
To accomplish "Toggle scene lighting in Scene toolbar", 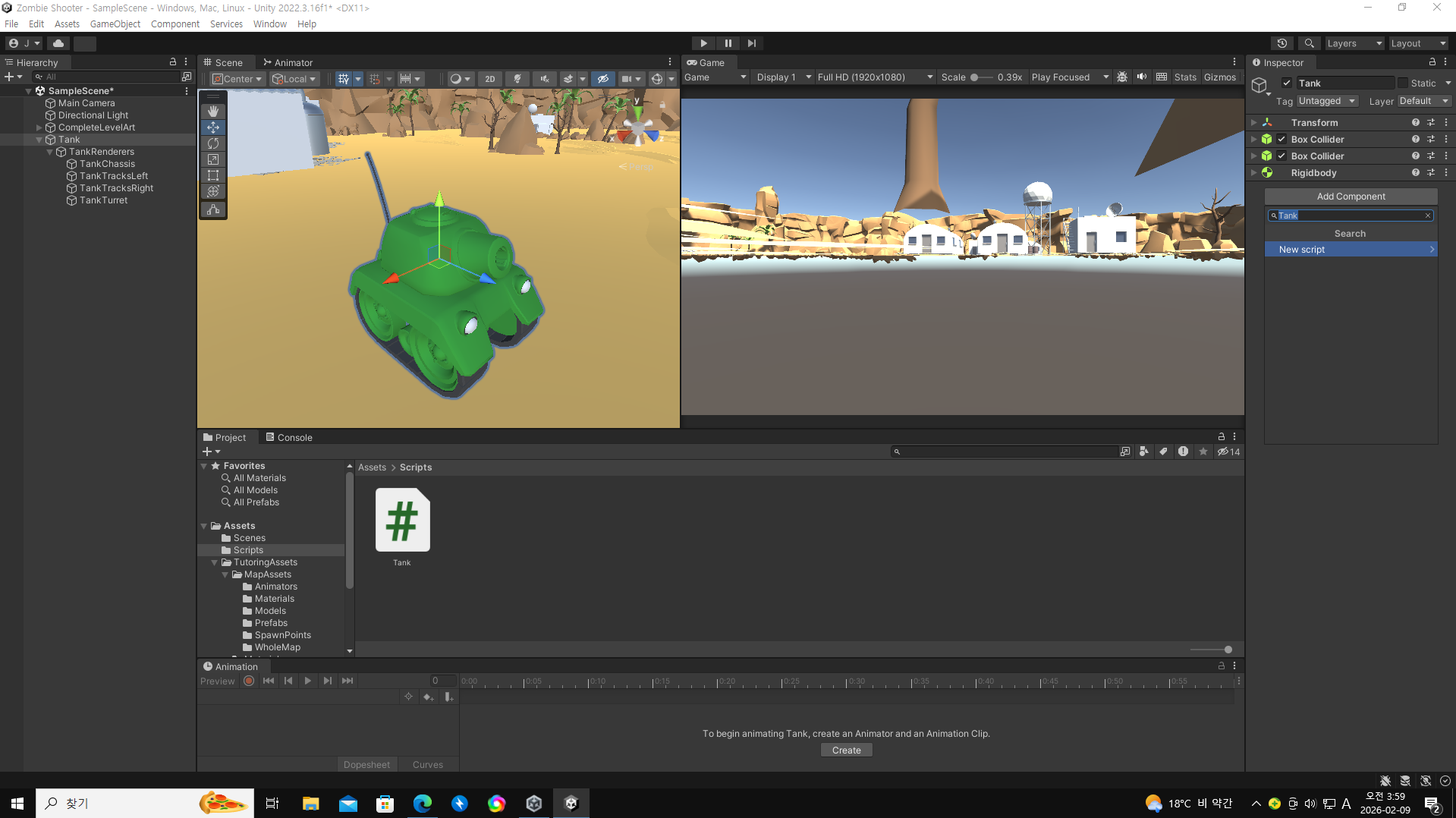I will 517,79.
